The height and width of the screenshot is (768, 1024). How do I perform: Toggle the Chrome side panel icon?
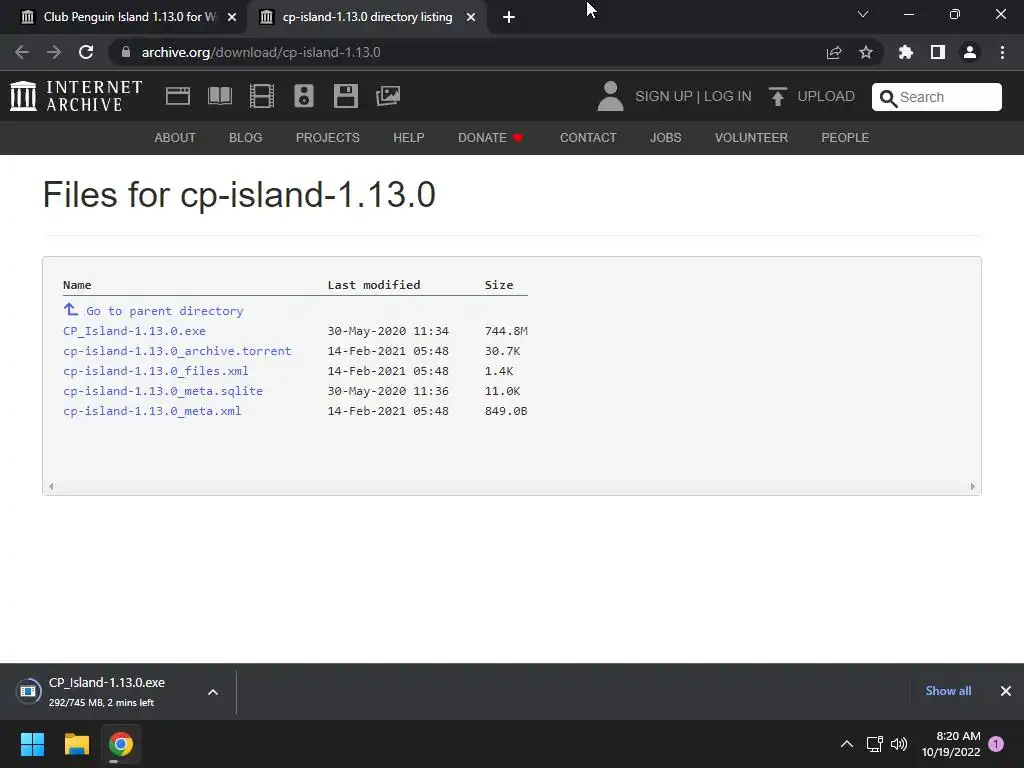(938, 52)
